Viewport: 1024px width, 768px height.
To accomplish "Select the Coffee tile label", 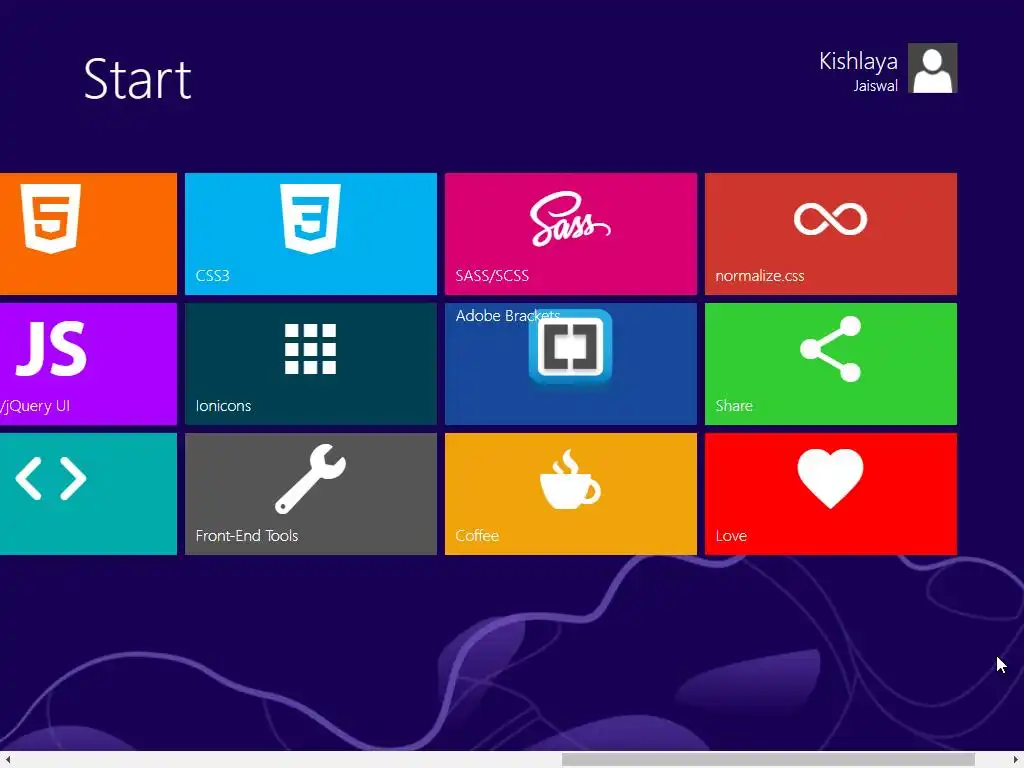I will [477, 536].
